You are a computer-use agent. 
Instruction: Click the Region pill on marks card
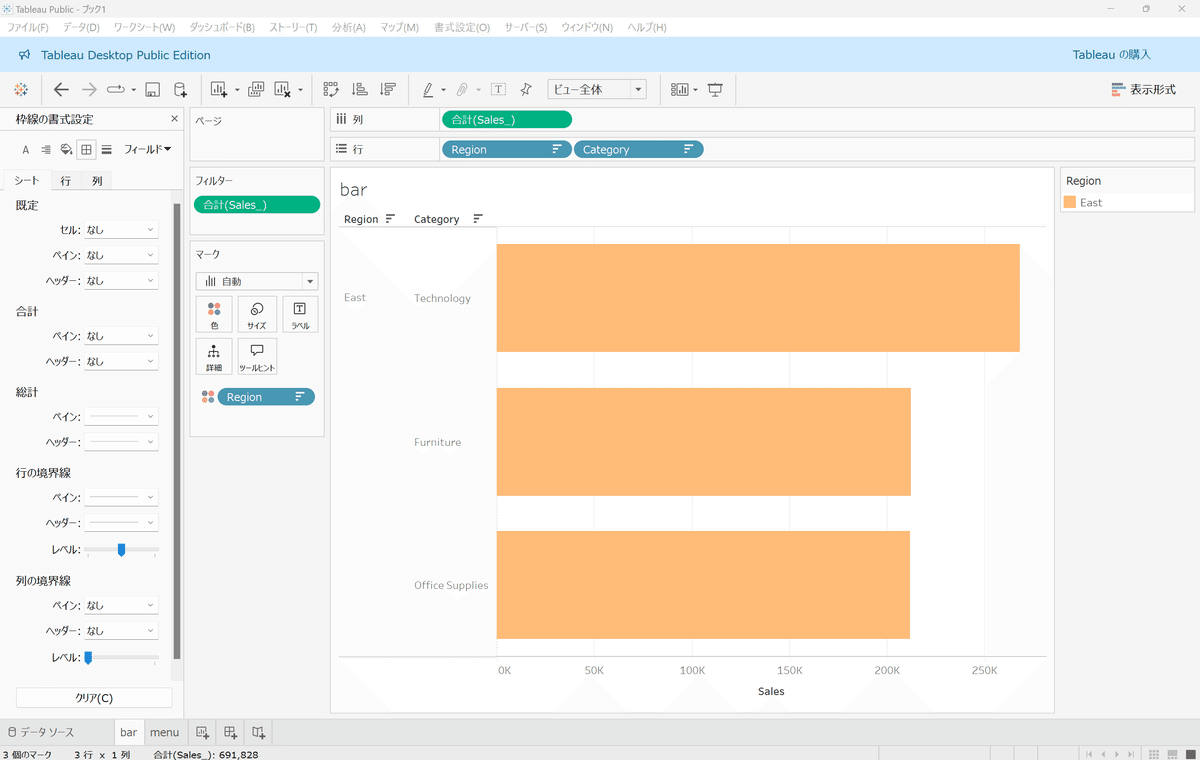[266, 397]
